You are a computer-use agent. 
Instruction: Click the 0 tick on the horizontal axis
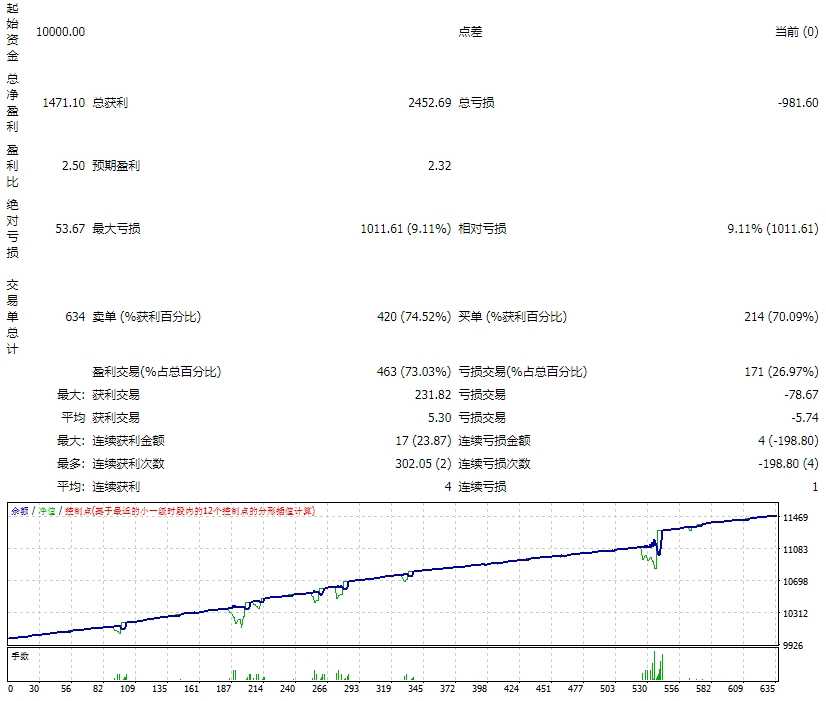(10, 689)
